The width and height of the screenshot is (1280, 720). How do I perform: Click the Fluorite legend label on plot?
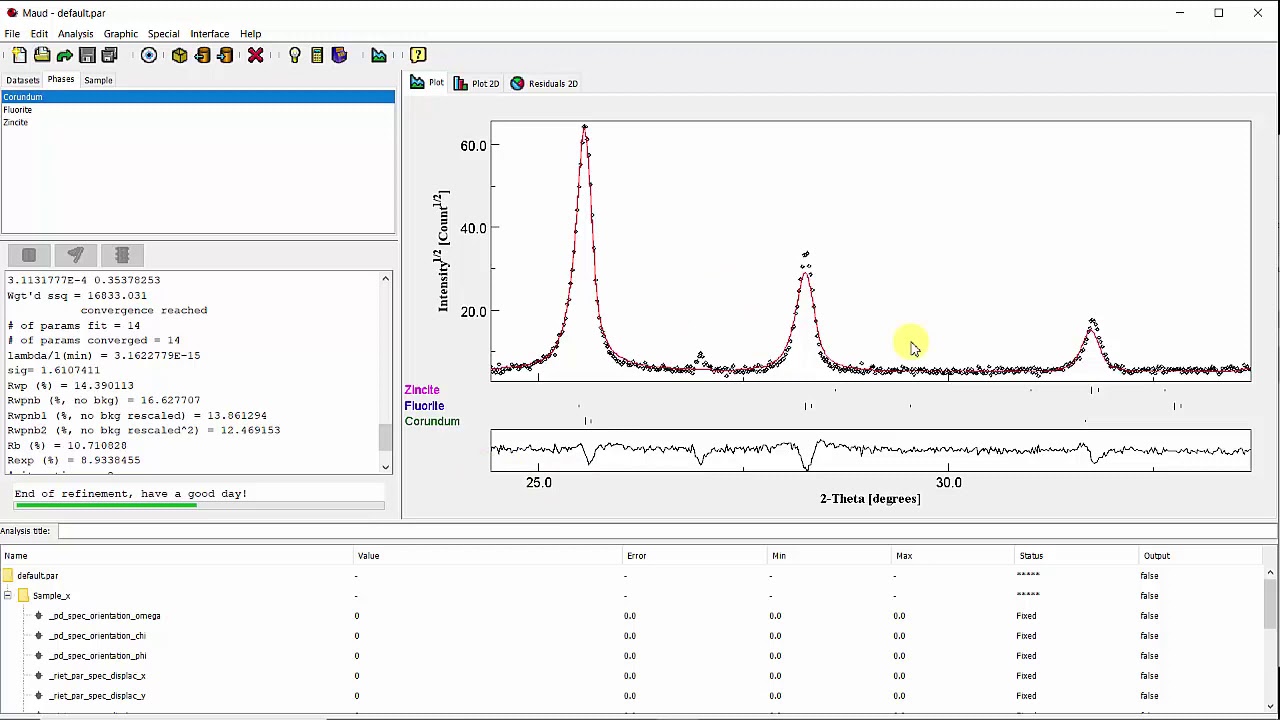click(x=424, y=406)
